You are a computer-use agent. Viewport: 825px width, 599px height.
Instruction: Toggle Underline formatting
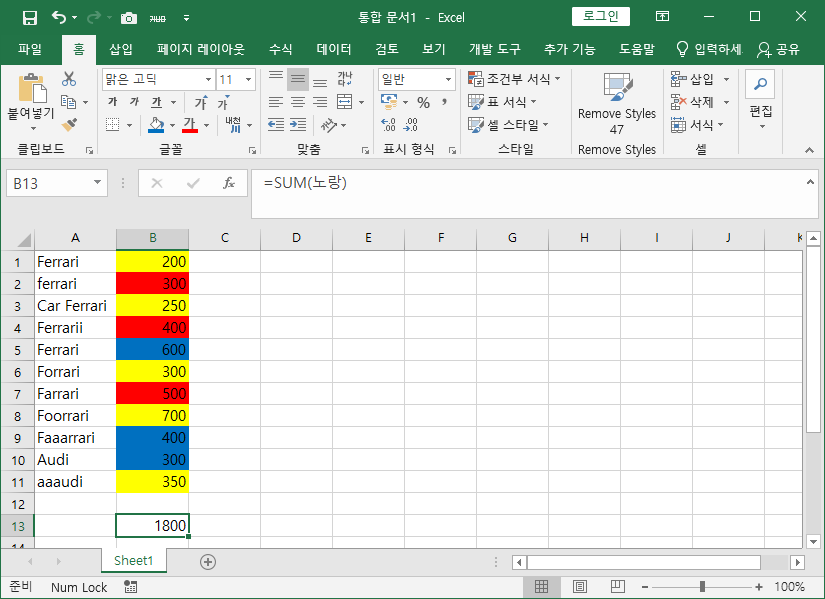coord(156,102)
